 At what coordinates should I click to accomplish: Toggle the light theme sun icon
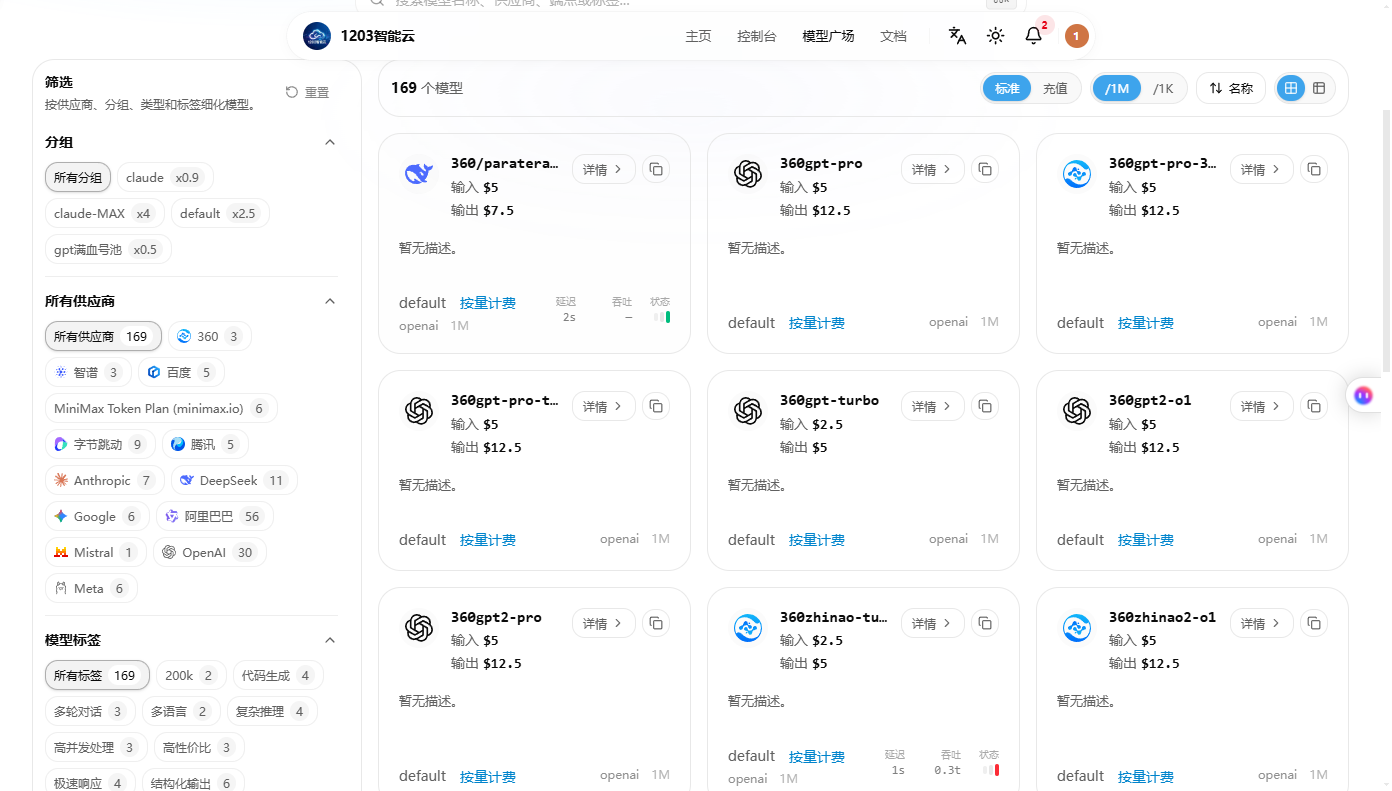point(995,36)
